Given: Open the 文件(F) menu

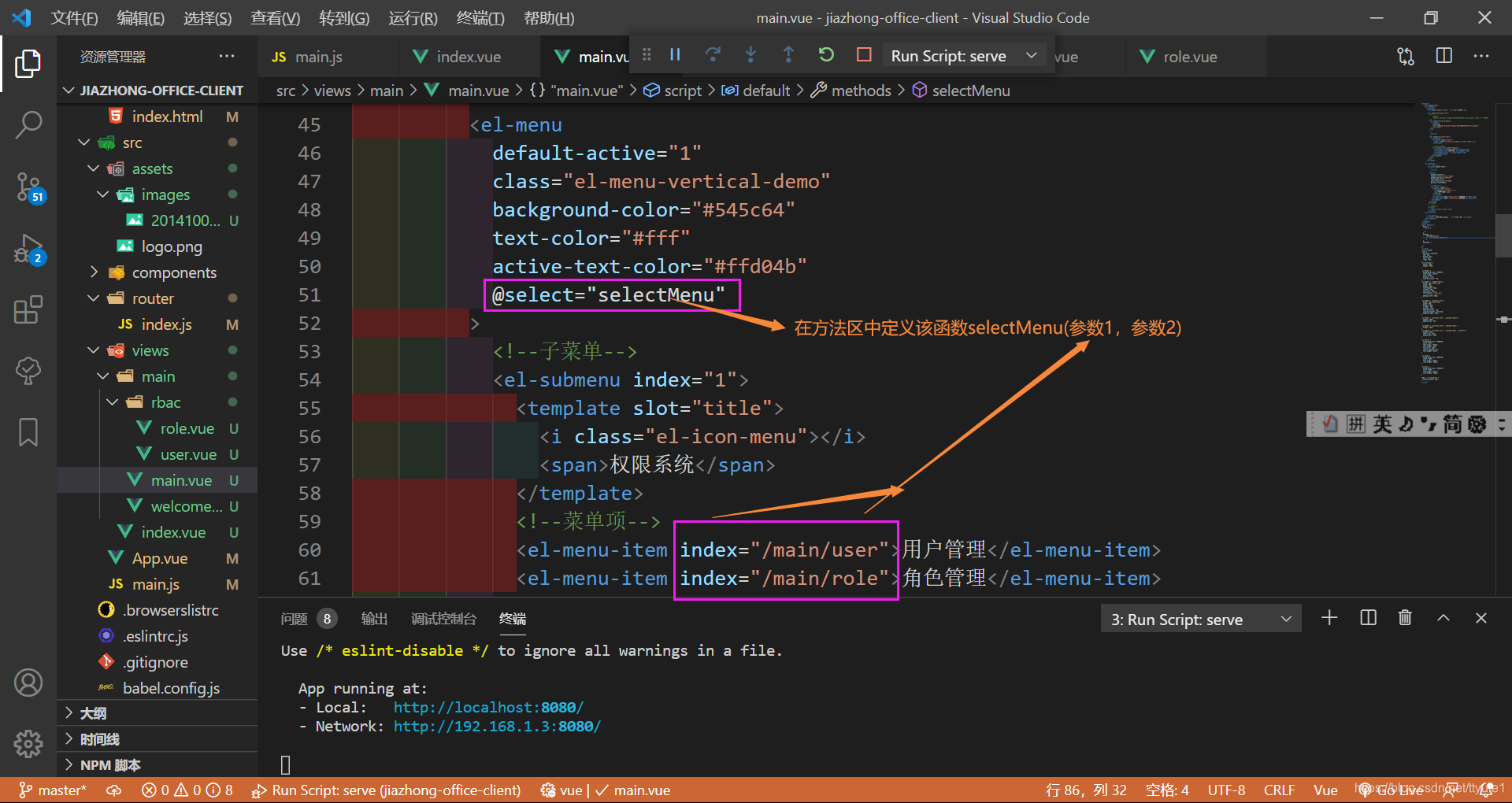Looking at the screenshot, I should pyautogui.click(x=74, y=18).
